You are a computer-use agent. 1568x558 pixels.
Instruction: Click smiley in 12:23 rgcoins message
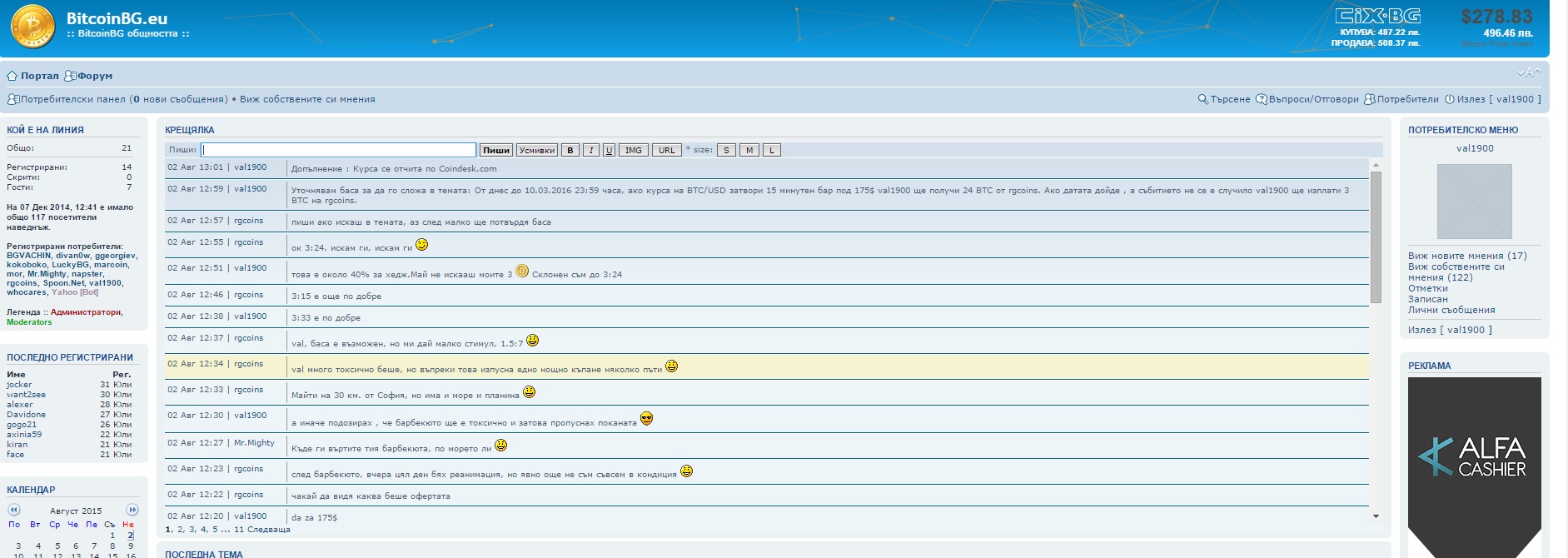687,471
